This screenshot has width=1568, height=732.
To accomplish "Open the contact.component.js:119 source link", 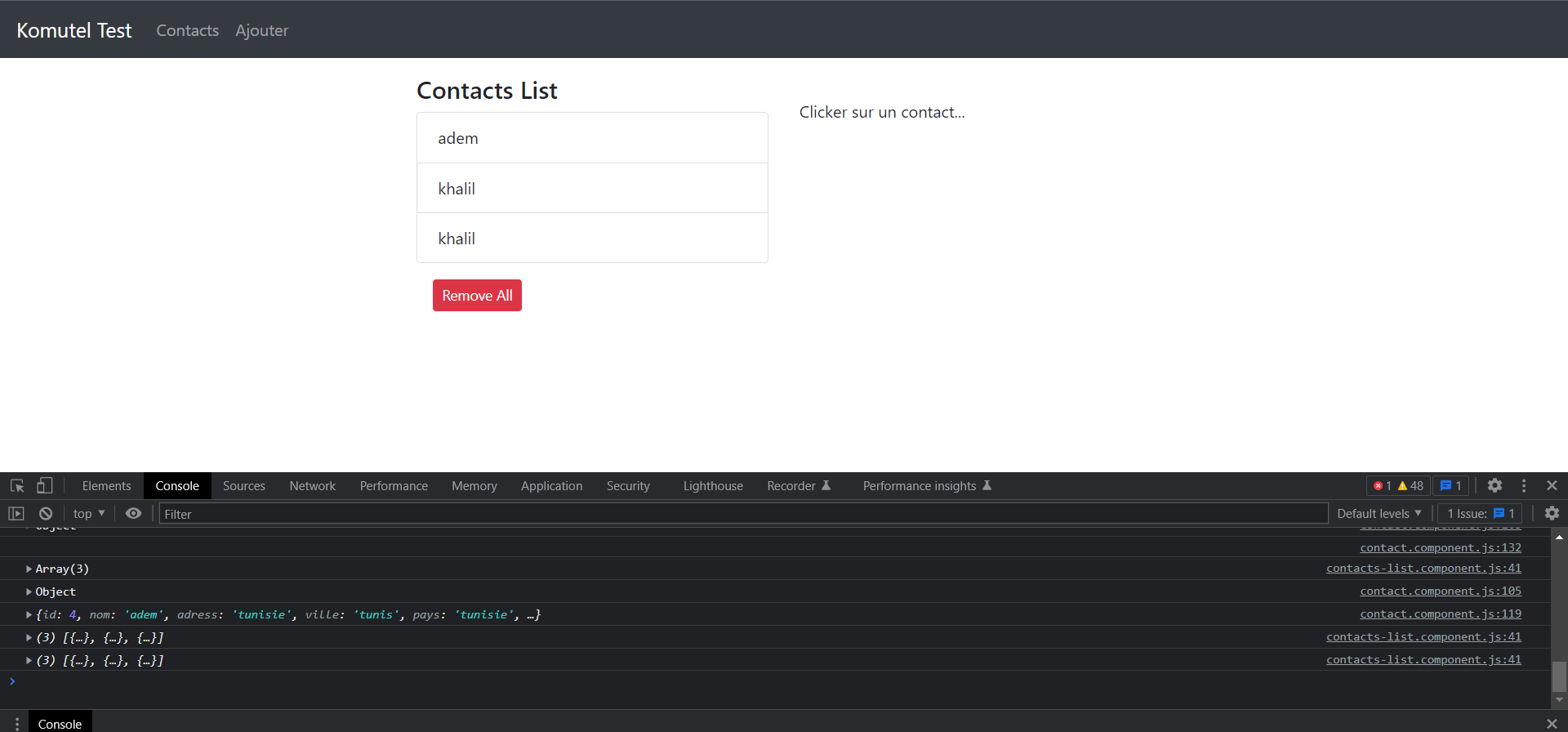I will [1441, 614].
